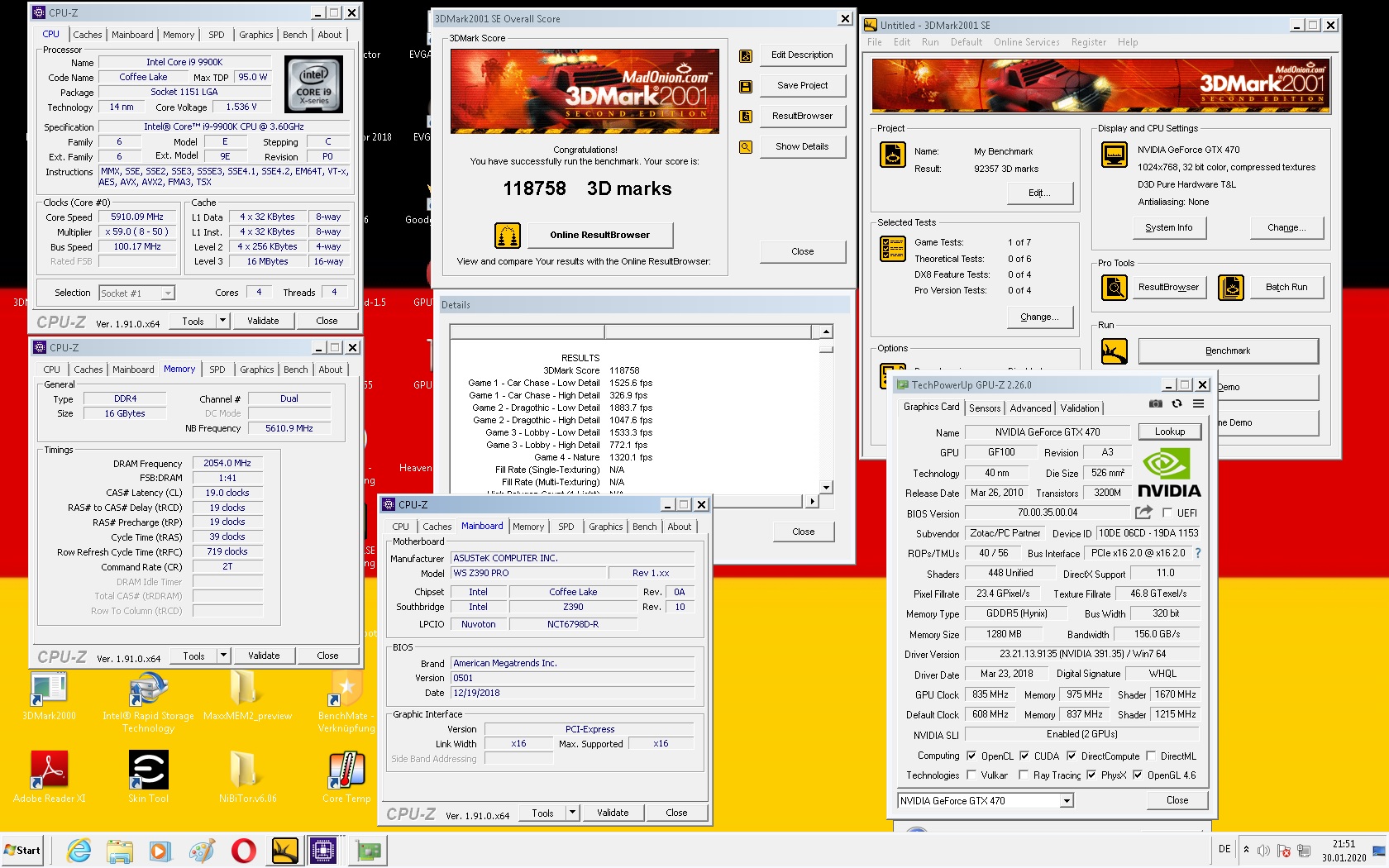Open the Register menu in 3DMark2001 SE
This screenshot has width=1389, height=868.
1088,42
